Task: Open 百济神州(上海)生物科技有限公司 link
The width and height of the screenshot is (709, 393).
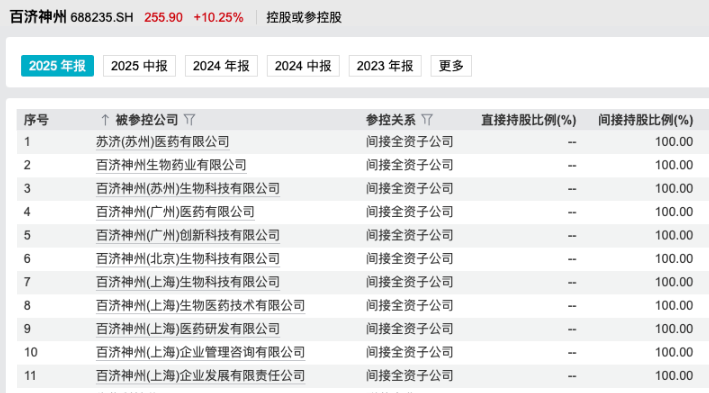Action: pos(188,282)
